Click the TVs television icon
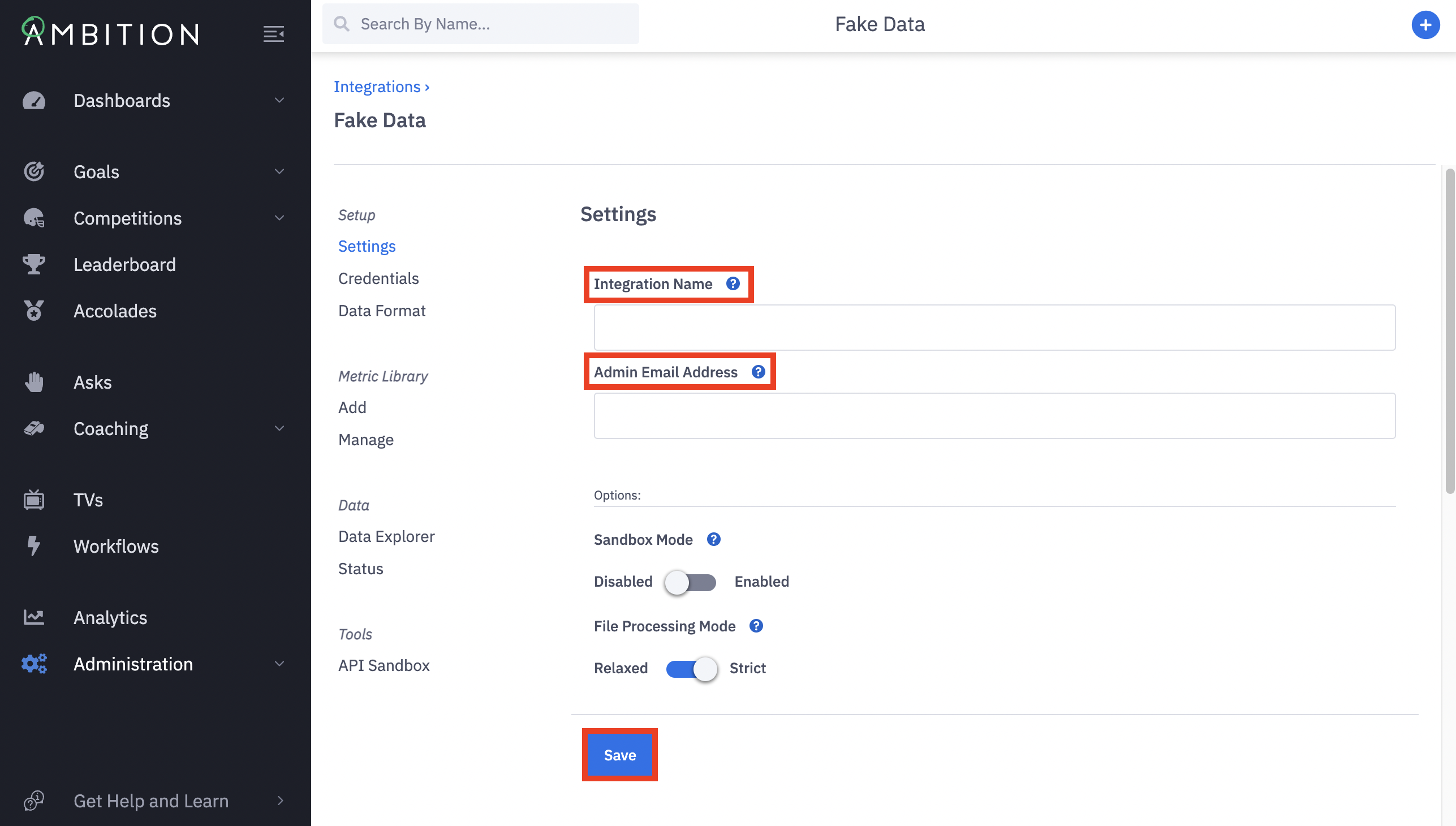 tap(34, 500)
